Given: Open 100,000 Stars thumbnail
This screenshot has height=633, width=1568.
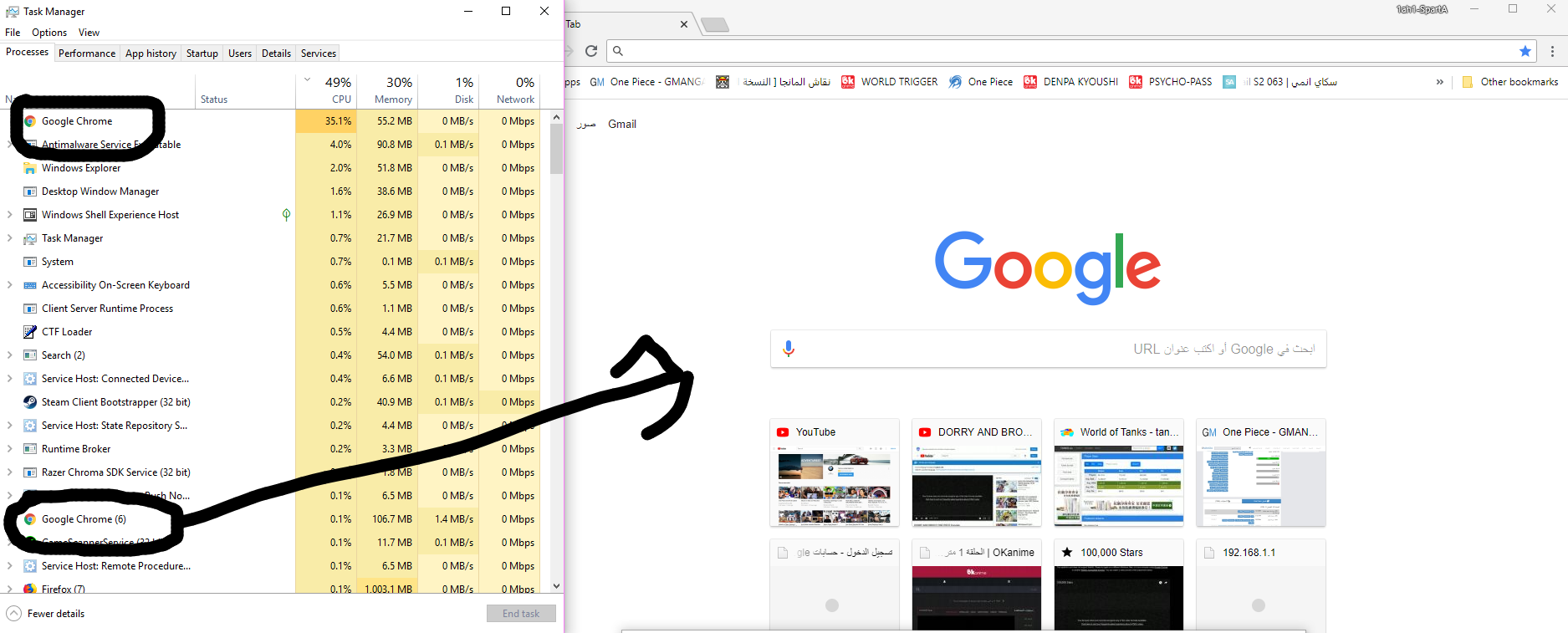Looking at the screenshot, I should click(1119, 585).
